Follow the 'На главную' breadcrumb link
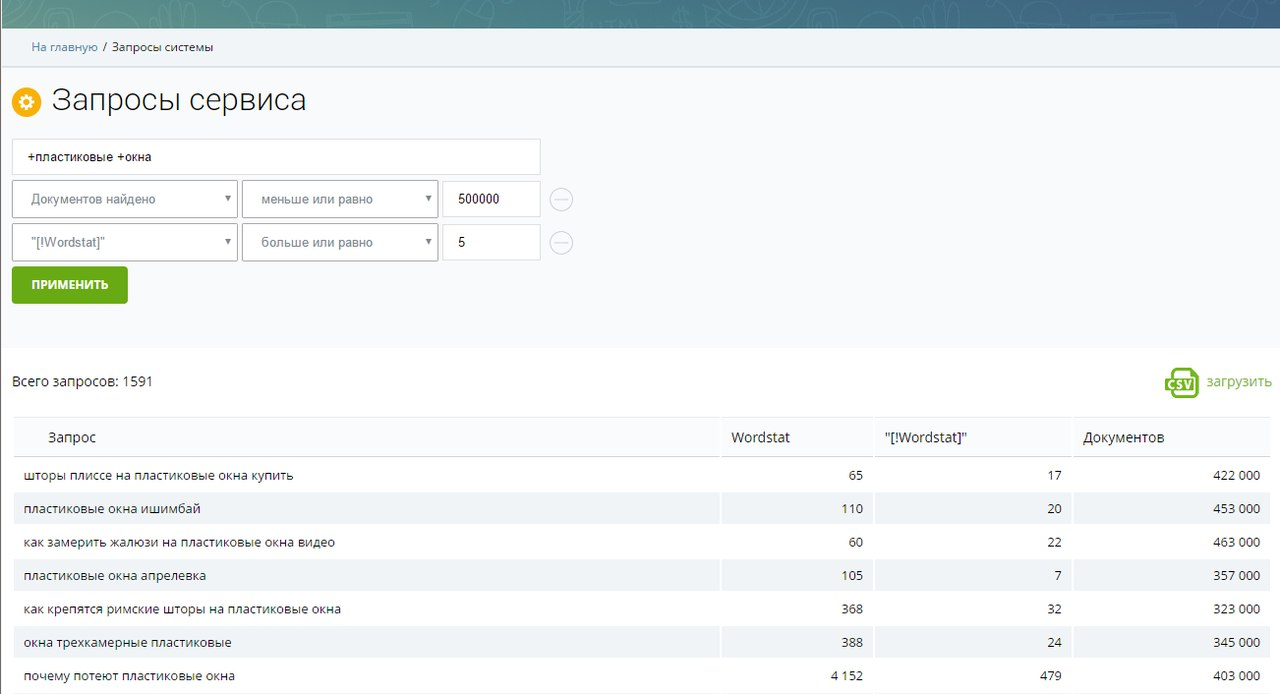This screenshot has width=1280, height=694. tap(64, 47)
